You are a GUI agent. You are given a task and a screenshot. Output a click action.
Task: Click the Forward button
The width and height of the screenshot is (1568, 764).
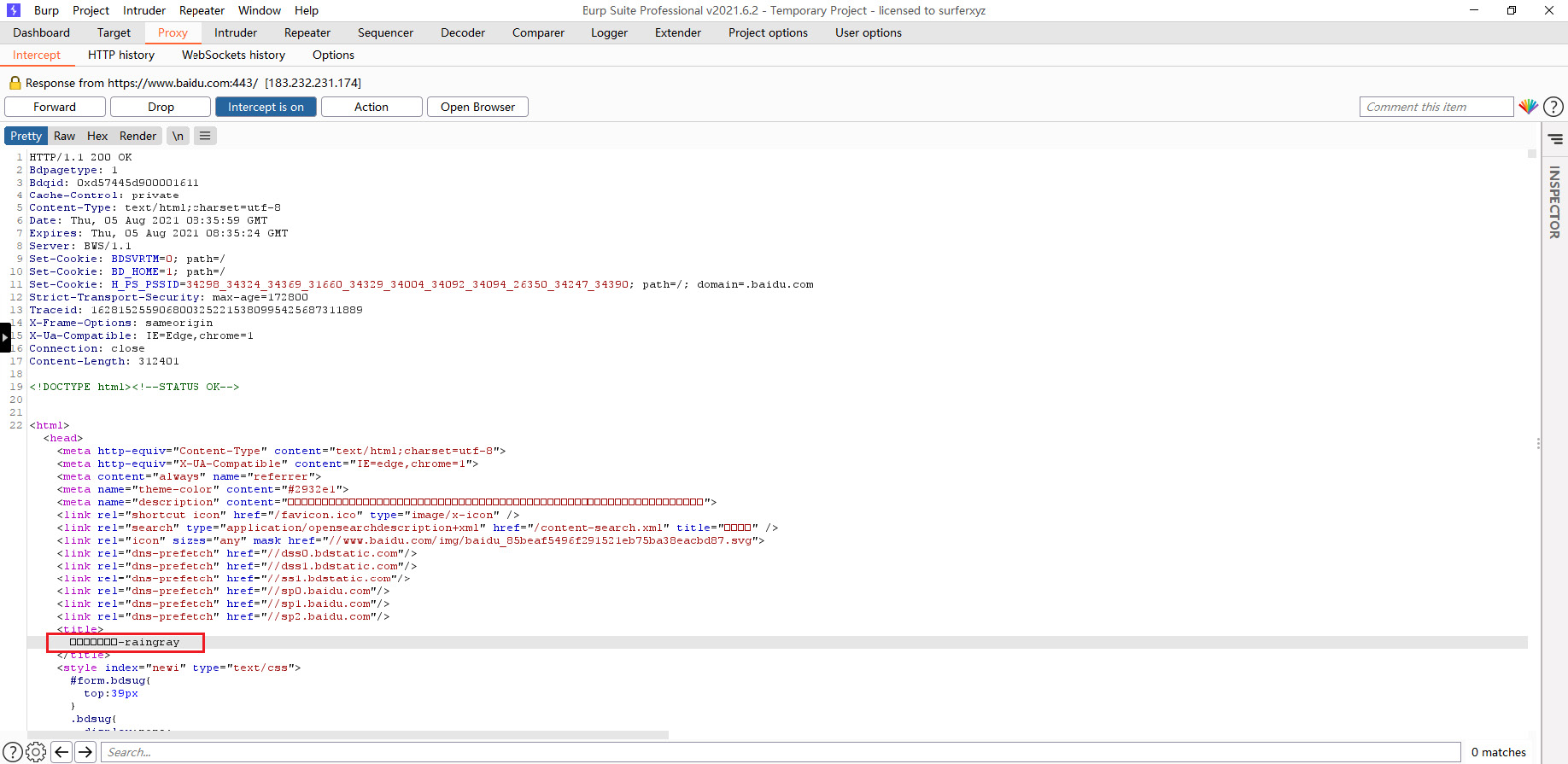(55, 107)
